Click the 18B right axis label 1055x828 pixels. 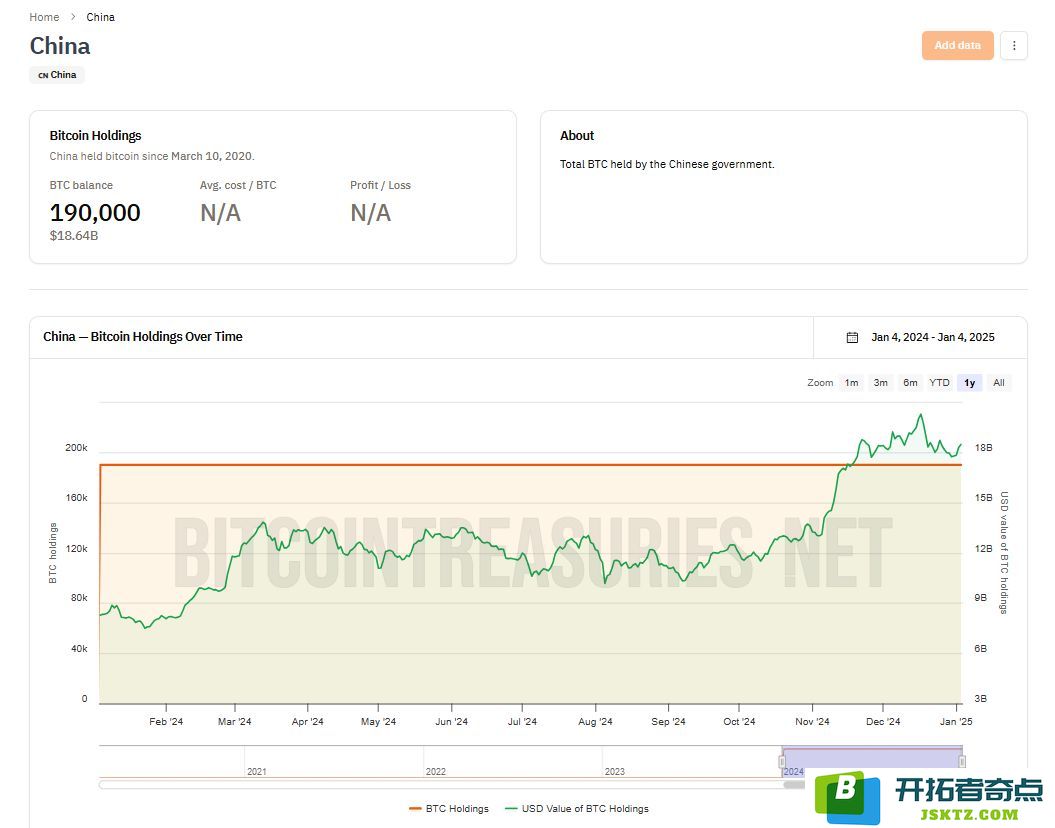tap(983, 447)
